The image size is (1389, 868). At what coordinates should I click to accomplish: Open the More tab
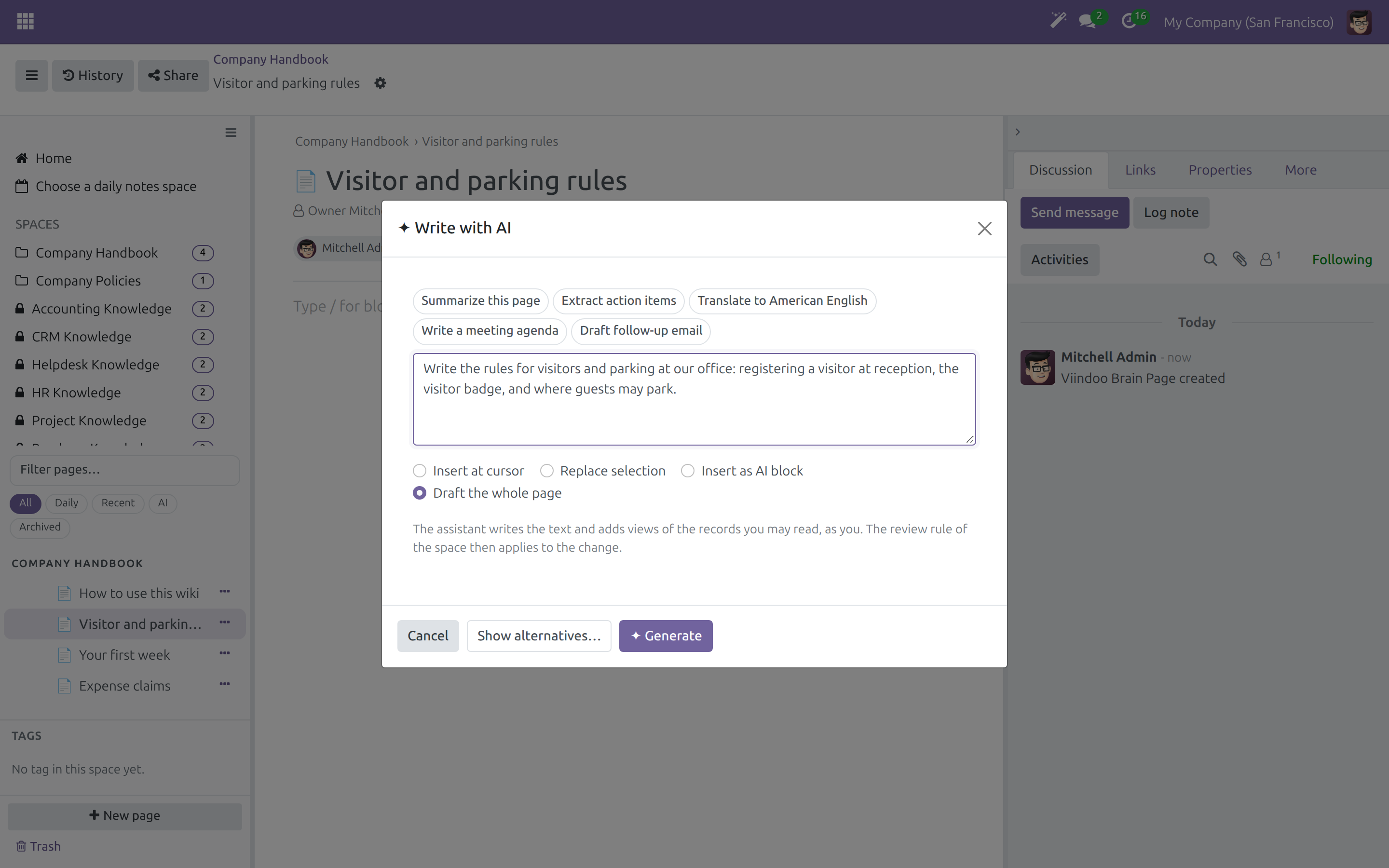[1301, 170]
